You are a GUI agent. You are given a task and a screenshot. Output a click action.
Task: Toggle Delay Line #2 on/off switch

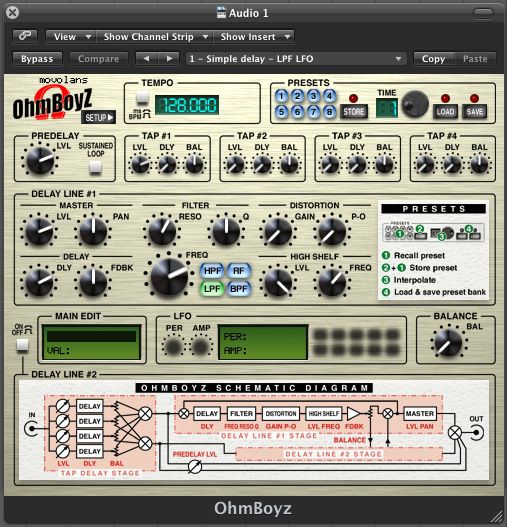point(23,345)
